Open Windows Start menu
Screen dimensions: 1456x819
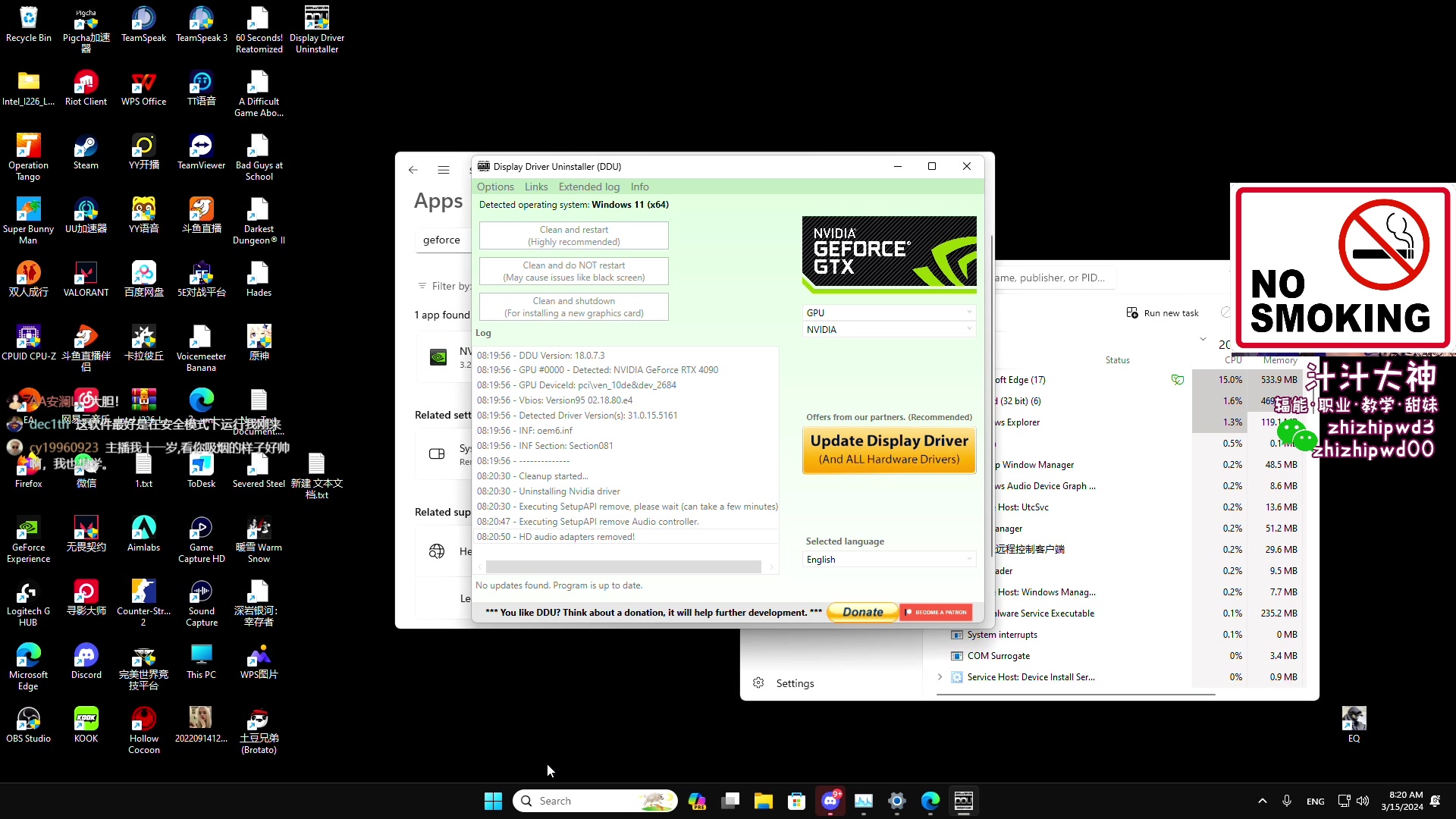[x=493, y=801]
